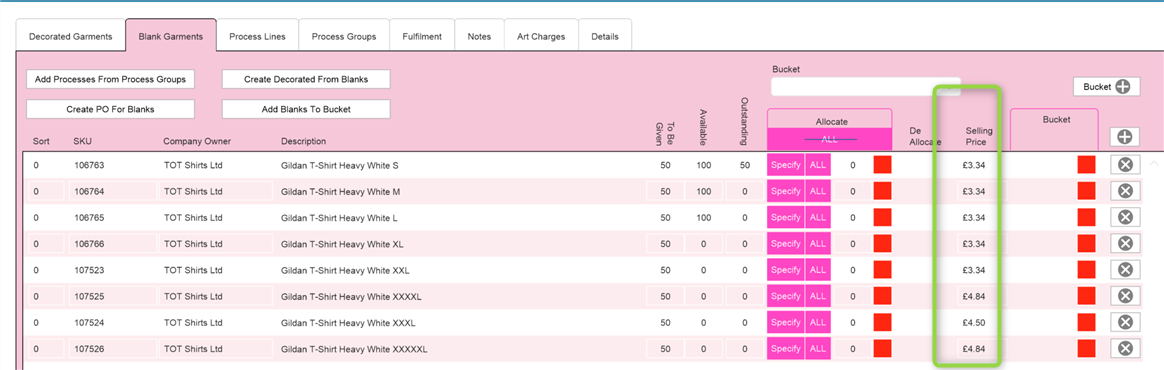This screenshot has height=370, width=1164.
Task: Click Add Blanks To Bucket
Action: pos(306,109)
